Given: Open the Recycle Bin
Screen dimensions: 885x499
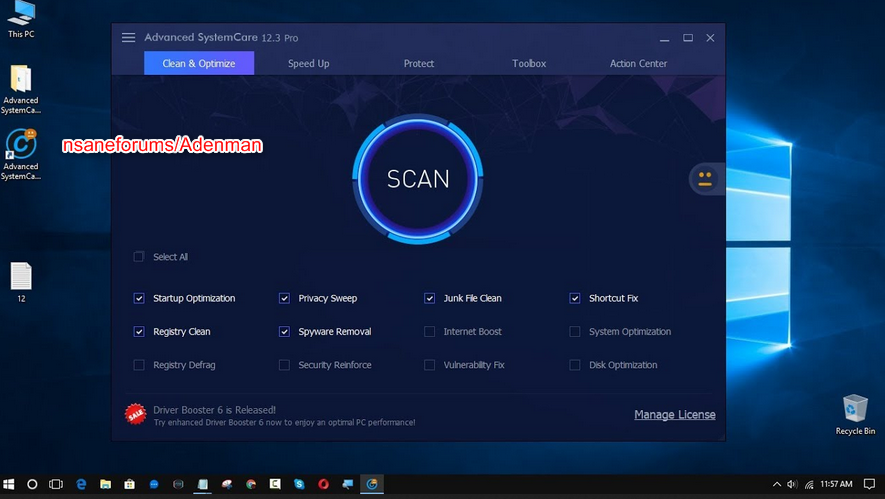Looking at the screenshot, I should (855, 415).
